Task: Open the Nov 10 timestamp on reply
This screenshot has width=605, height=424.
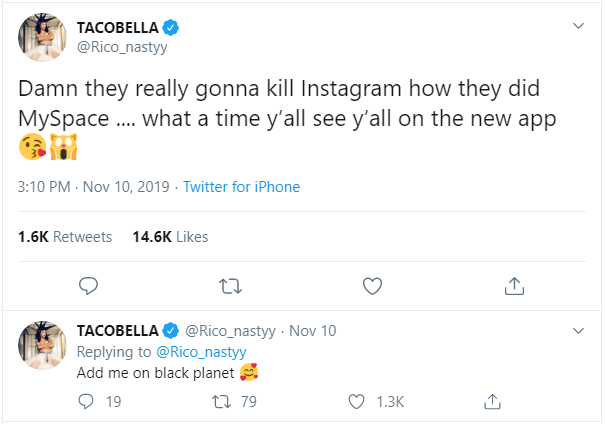Action: coord(313,331)
